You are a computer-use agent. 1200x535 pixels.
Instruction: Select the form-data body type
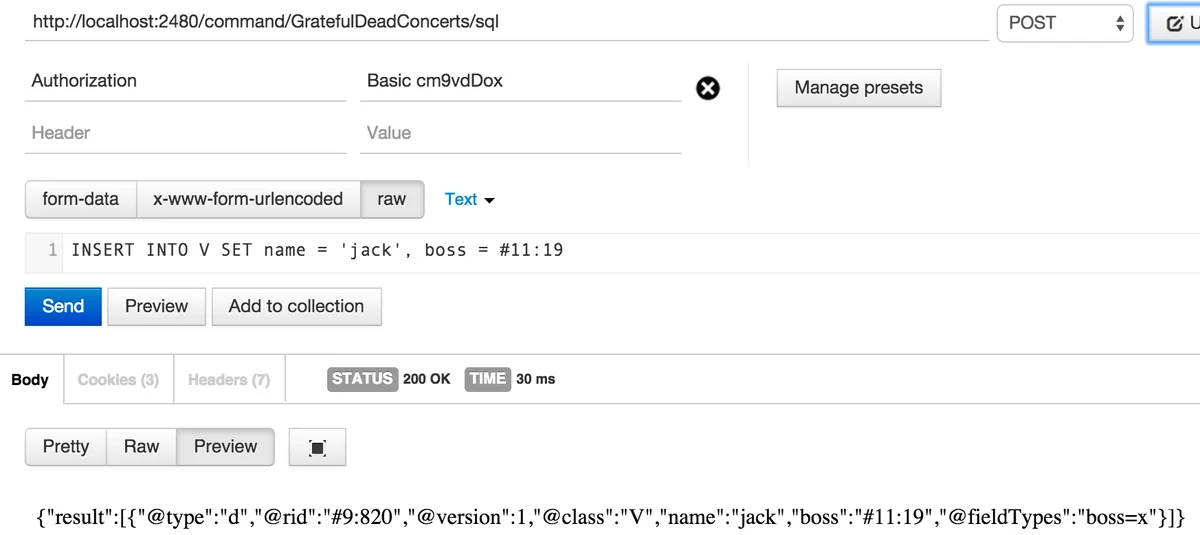tap(81, 199)
